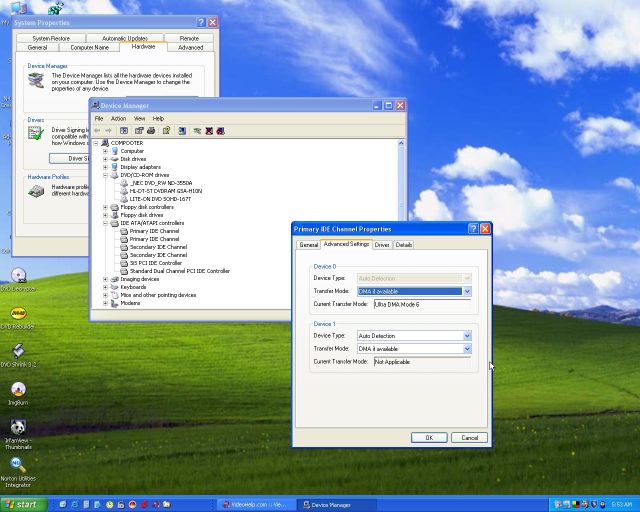Open the DVD Shrink 3.2 desktop icon
This screenshot has height=512, width=640.
18,356
